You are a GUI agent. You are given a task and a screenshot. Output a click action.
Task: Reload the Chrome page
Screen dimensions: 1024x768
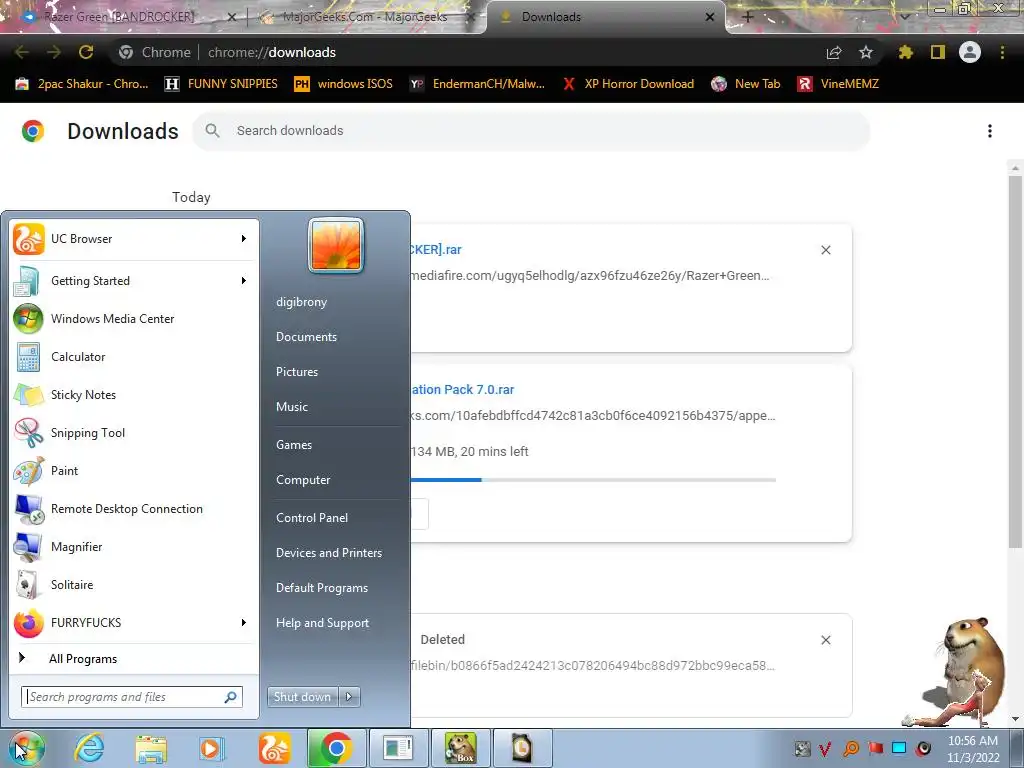click(x=86, y=52)
